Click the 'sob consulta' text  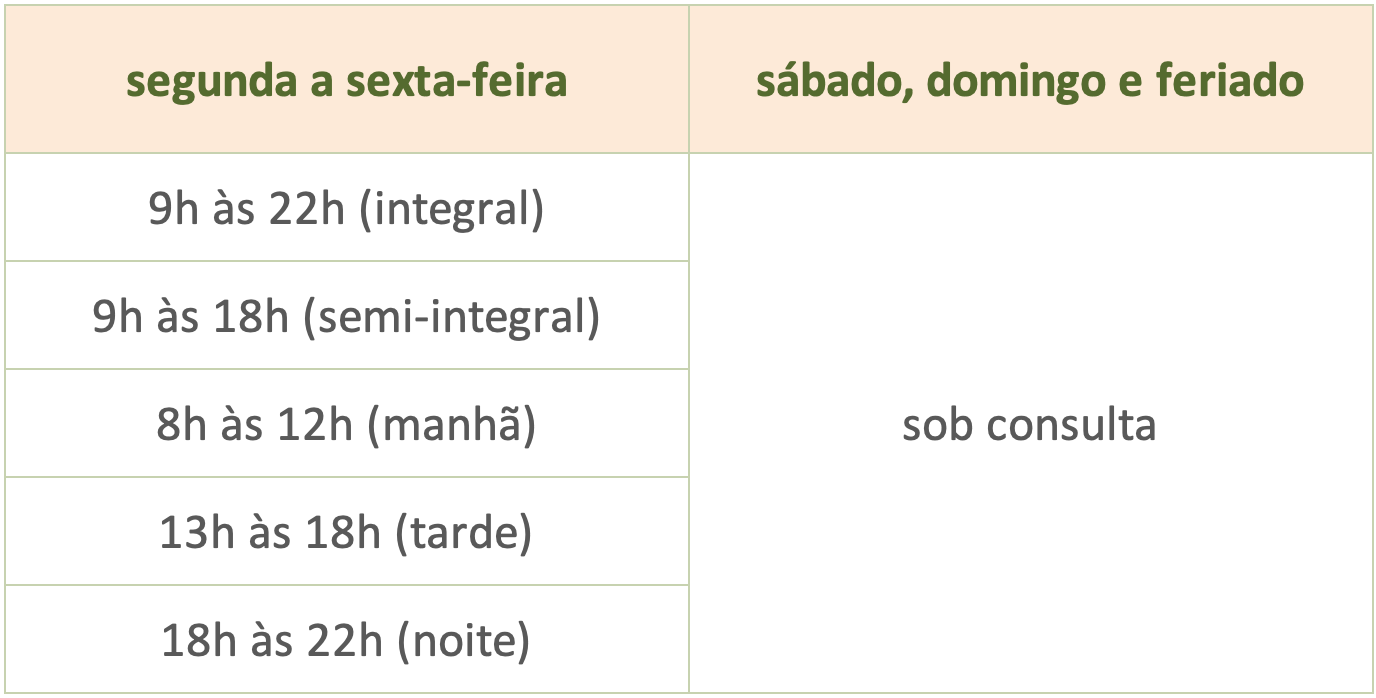pyautogui.click(x=1029, y=425)
